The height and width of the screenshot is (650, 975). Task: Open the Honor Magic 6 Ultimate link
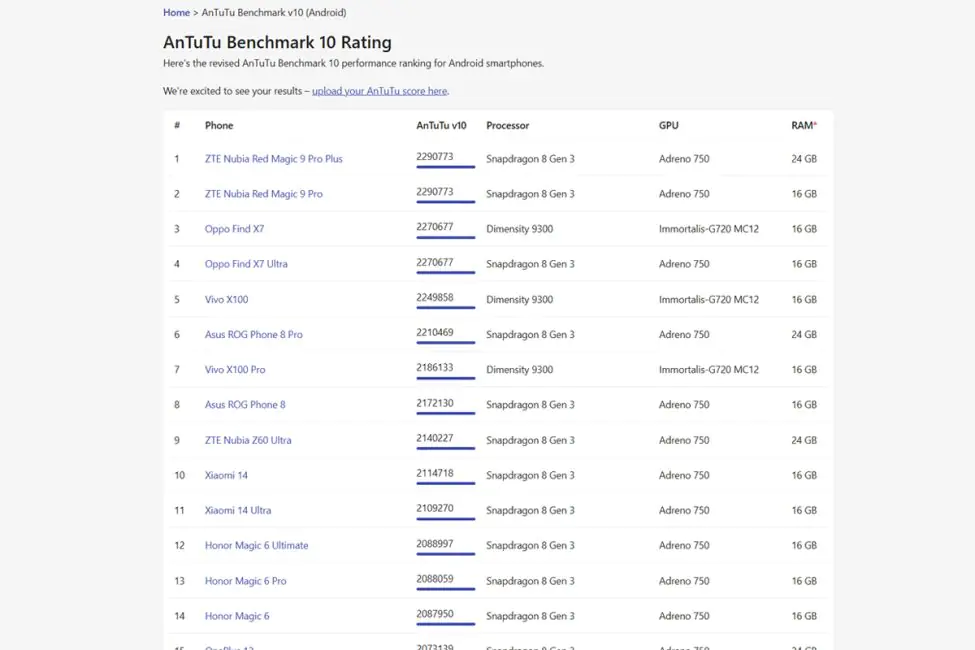tap(257, 546)
